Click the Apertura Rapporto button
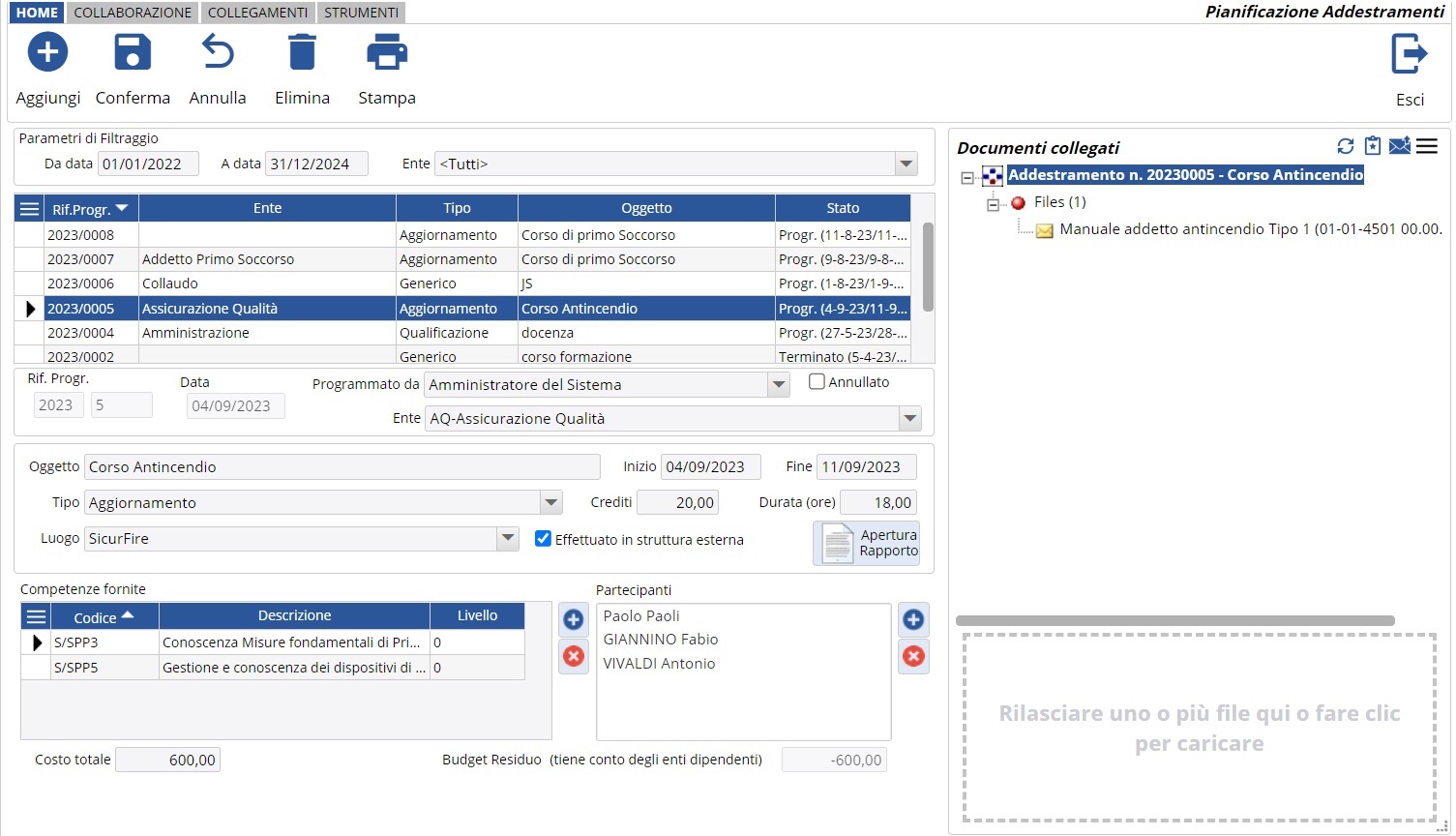The height and width of the screenshot is (836, 1456). (867, 543)
